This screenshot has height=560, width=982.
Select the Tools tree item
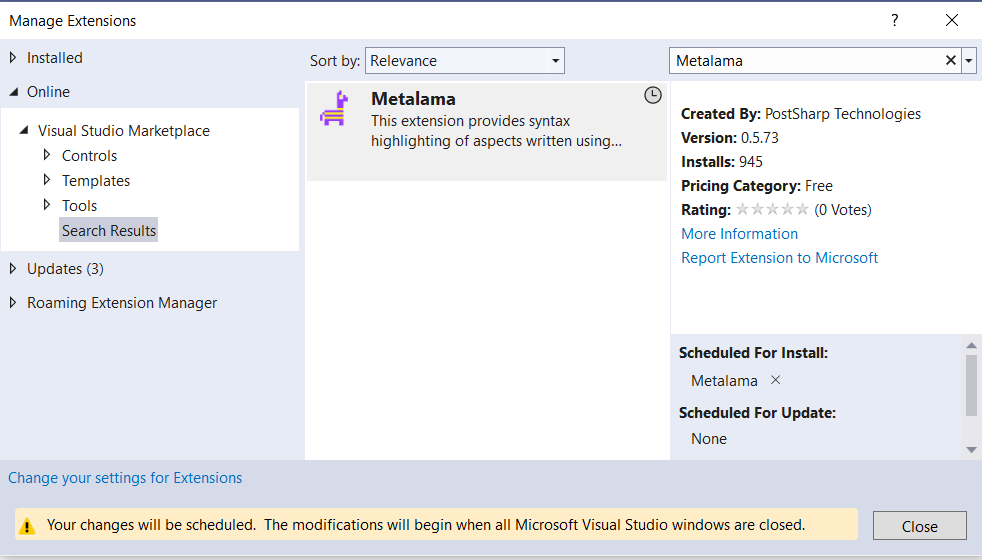tap(80, 206)
